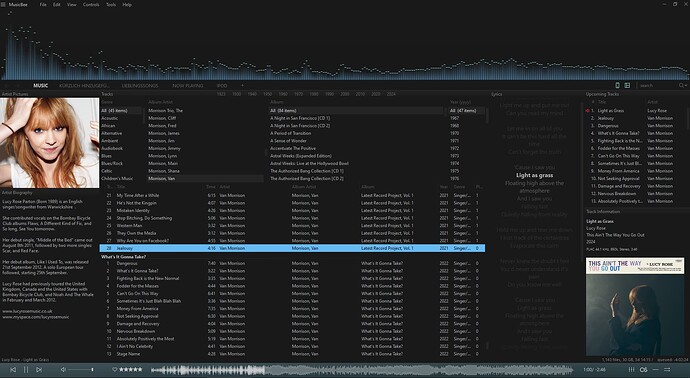Switch to the LIEBLINGSSONGS tab
690x378 pixels.
pyautogui.click(x=140, y=85)
